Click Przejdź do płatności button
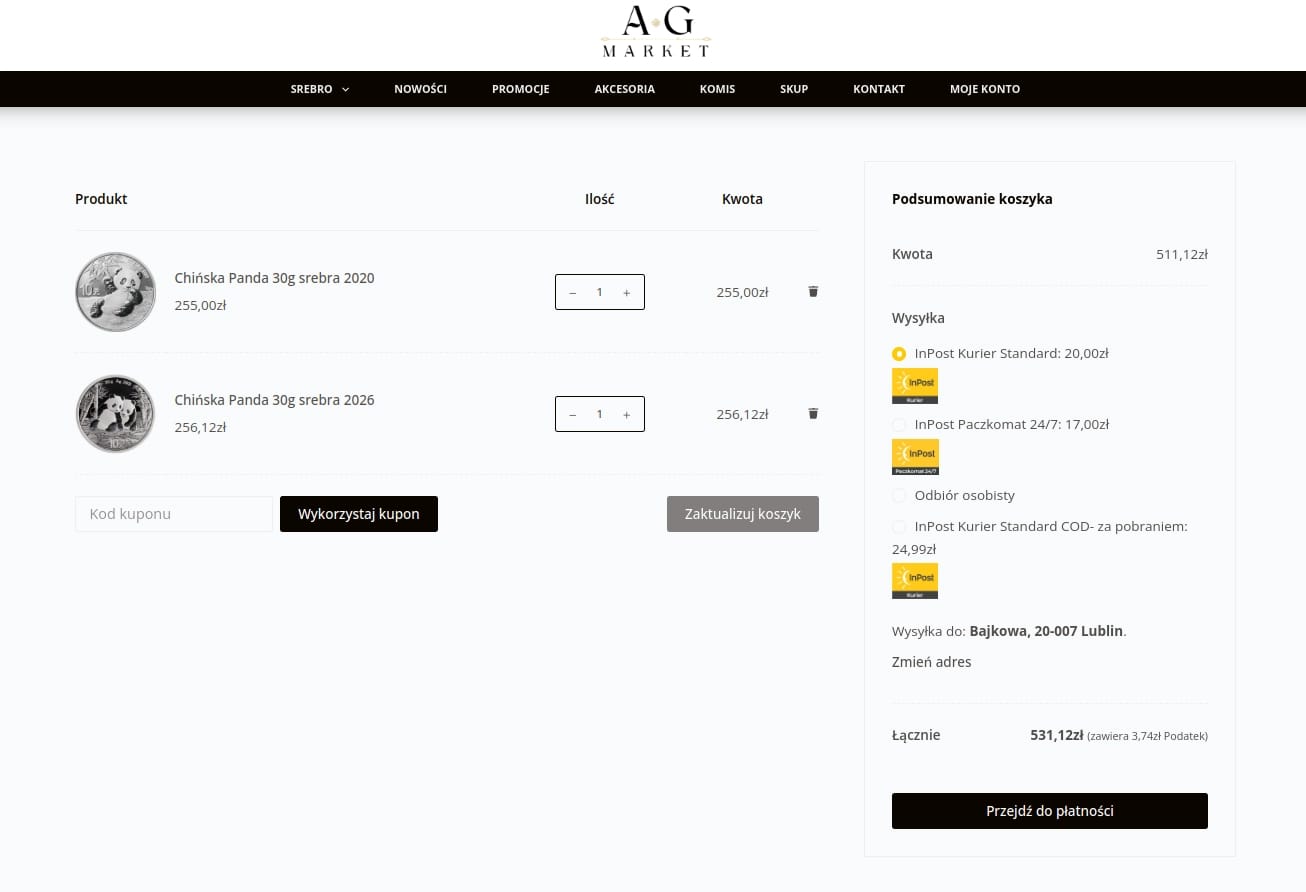The image size is (1306, 892). 1049,811
